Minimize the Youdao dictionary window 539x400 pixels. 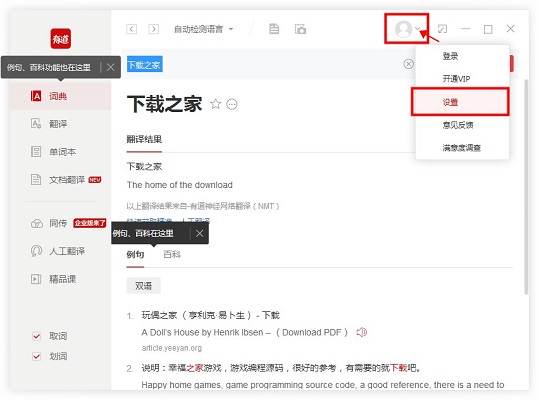(x=465, y=29)
